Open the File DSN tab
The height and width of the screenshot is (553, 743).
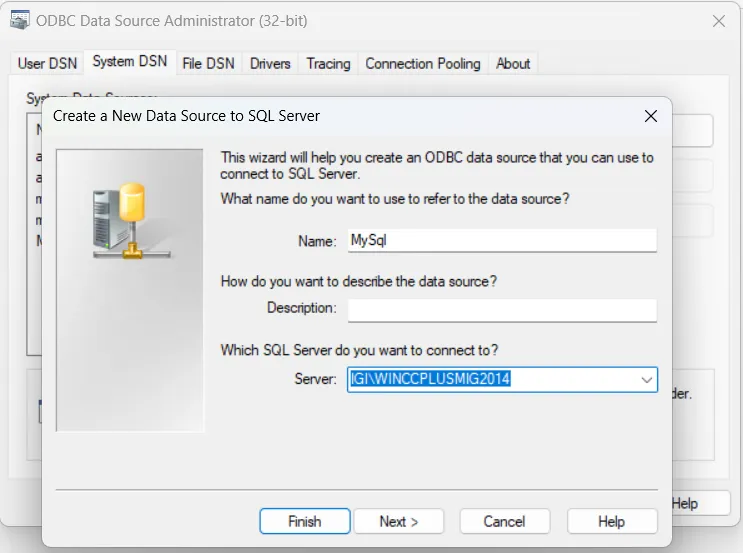click(208, 63)
